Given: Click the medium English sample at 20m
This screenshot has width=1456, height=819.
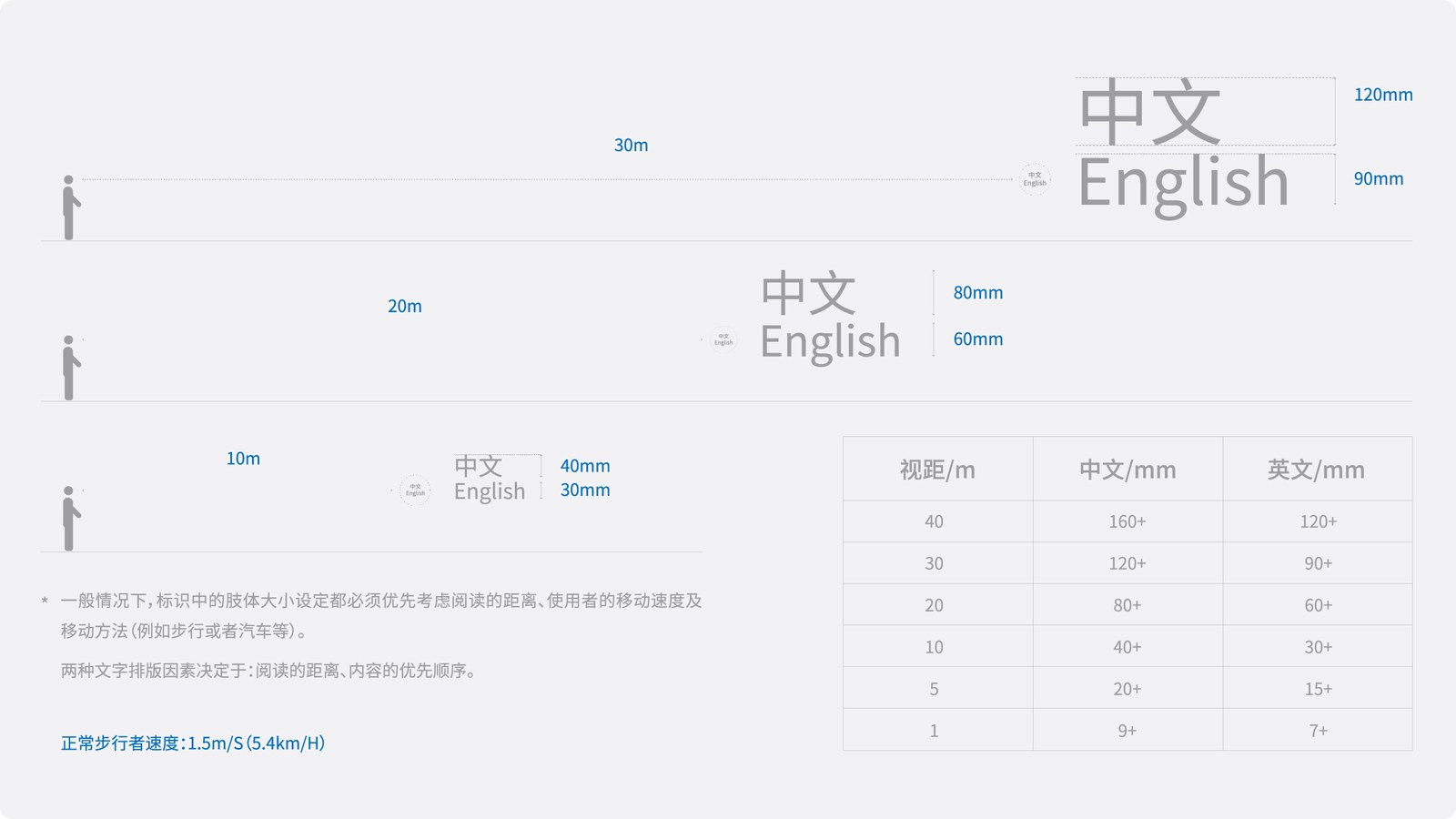Looking at the screenshot, I should [x=830, y=343].
